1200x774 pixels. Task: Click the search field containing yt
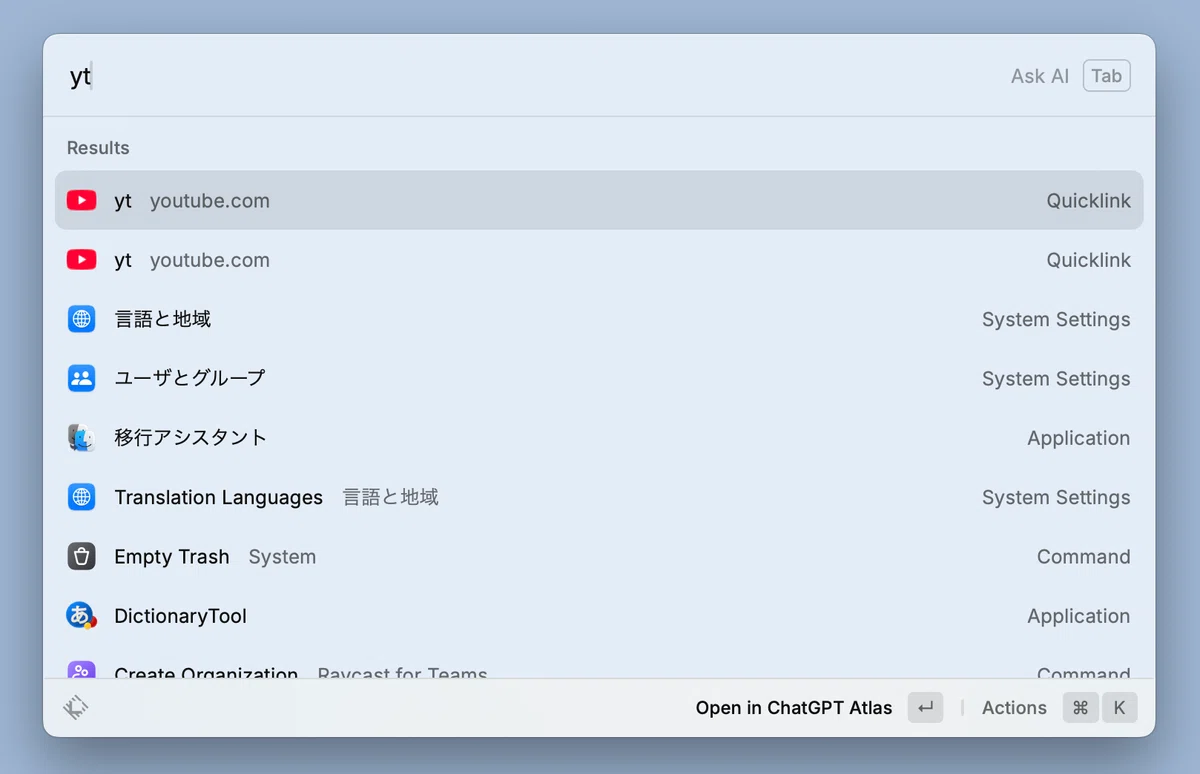pyautogui.click(x=530, y=76)
